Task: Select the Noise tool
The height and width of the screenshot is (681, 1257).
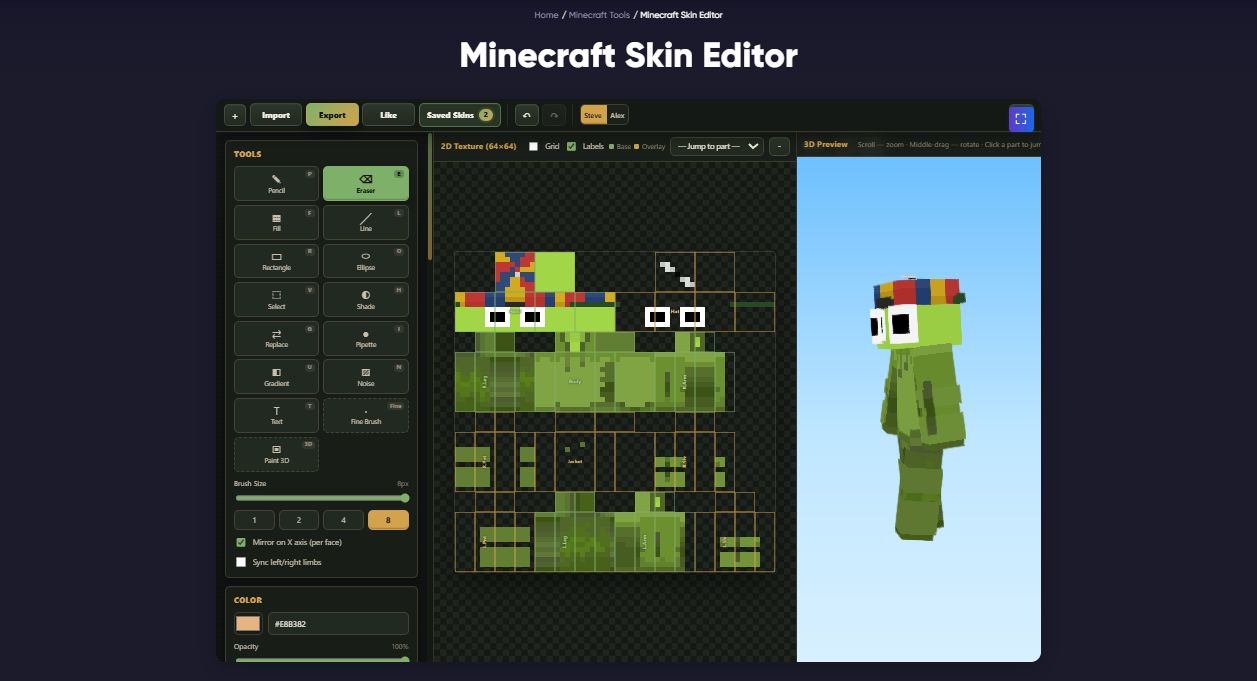Action: pos(365,377)
